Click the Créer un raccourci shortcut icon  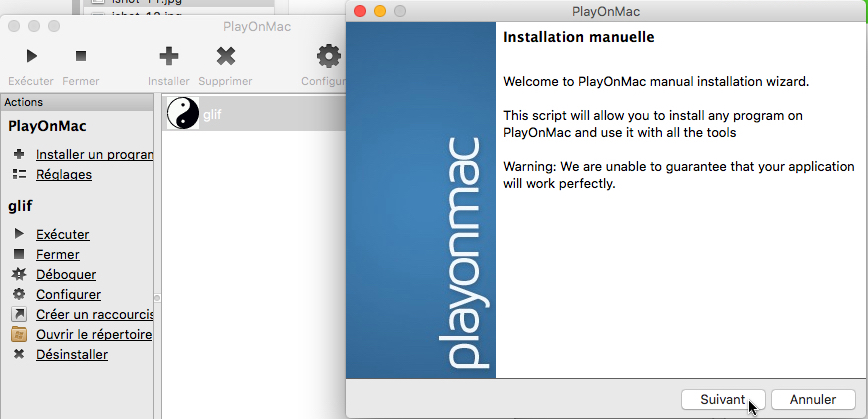pyautogui.click(x=18, y=314)
